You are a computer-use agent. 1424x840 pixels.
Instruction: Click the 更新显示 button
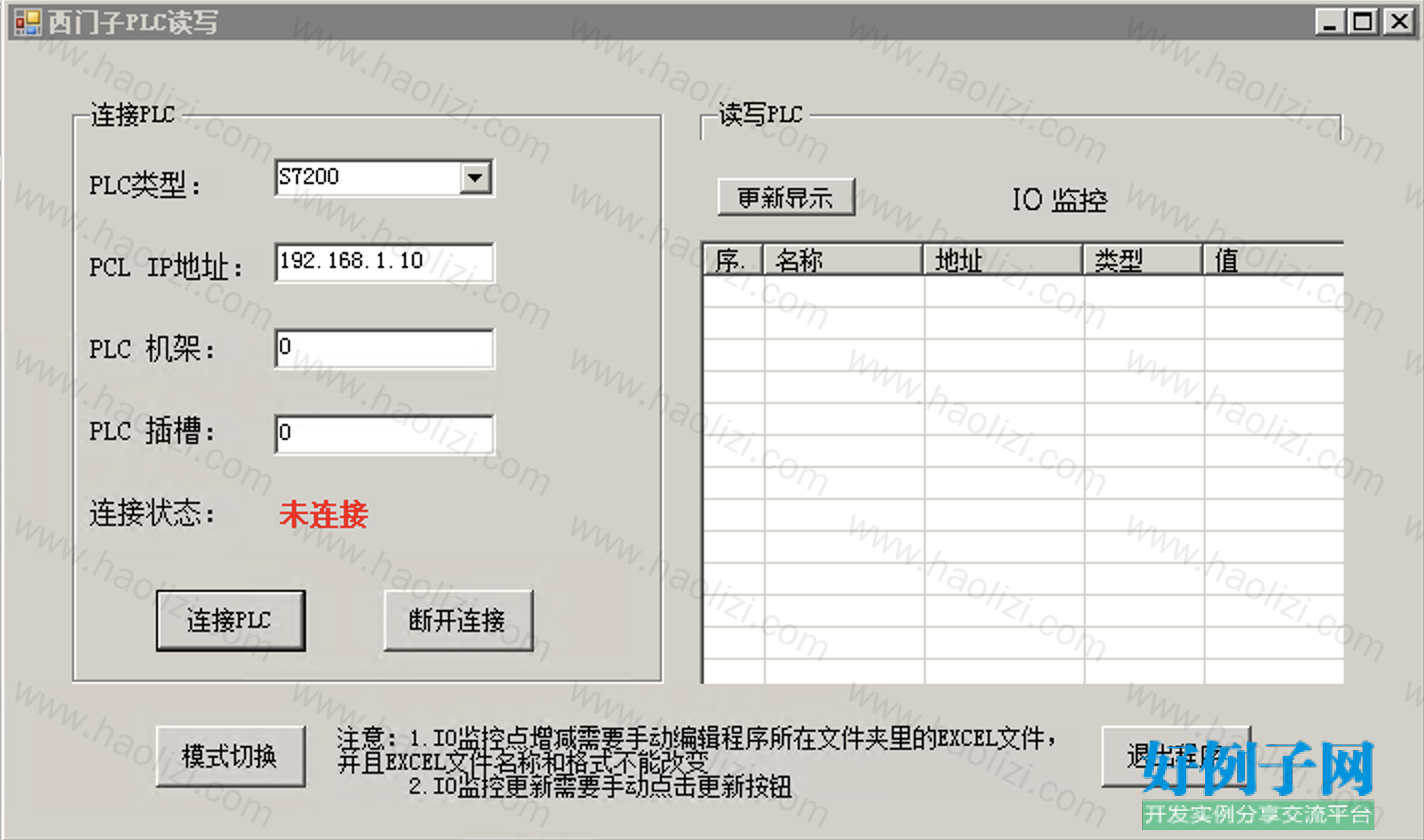[x=786, y=197]
